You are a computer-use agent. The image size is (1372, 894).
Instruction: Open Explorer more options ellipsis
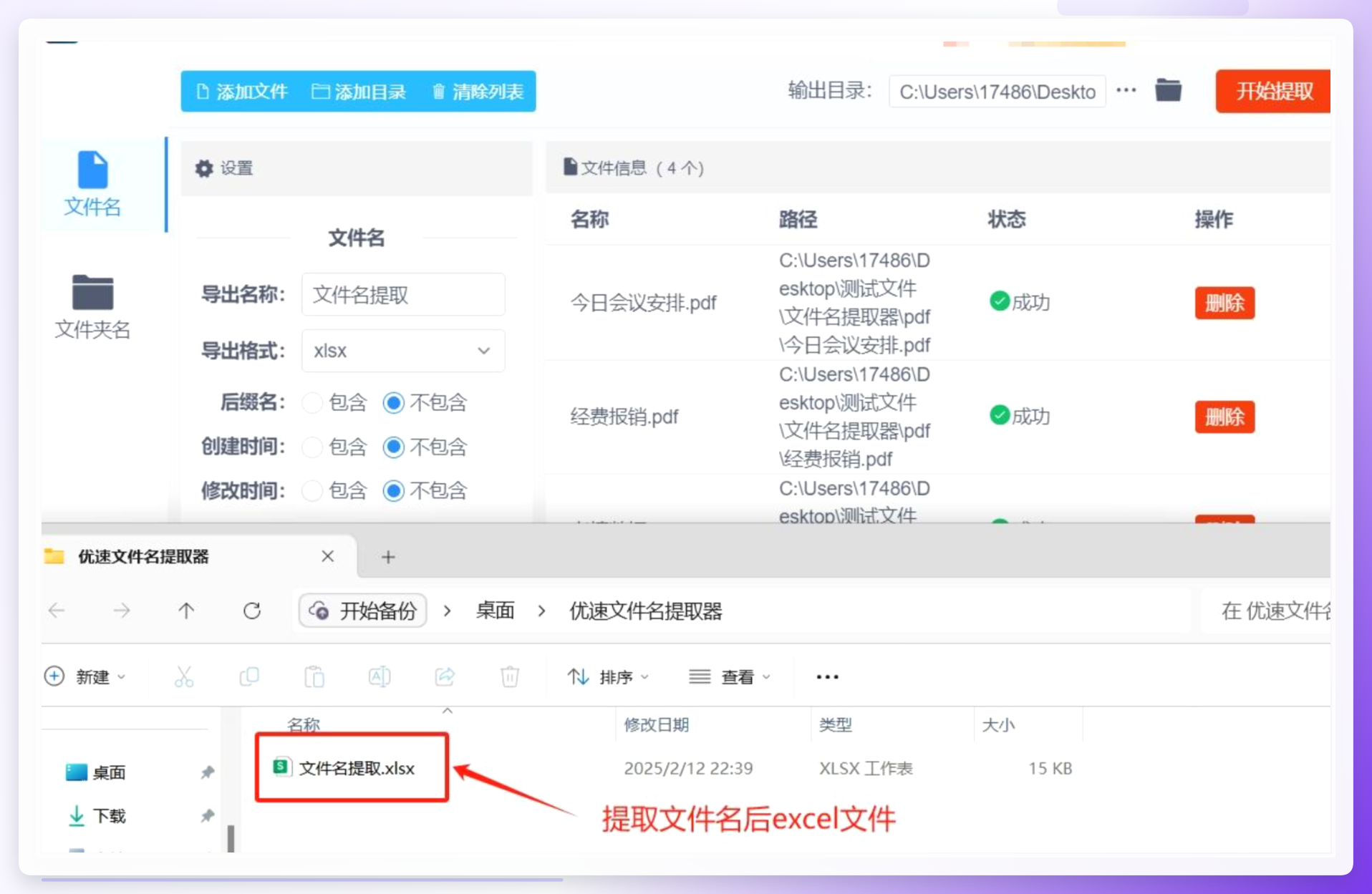pos(827,676)
